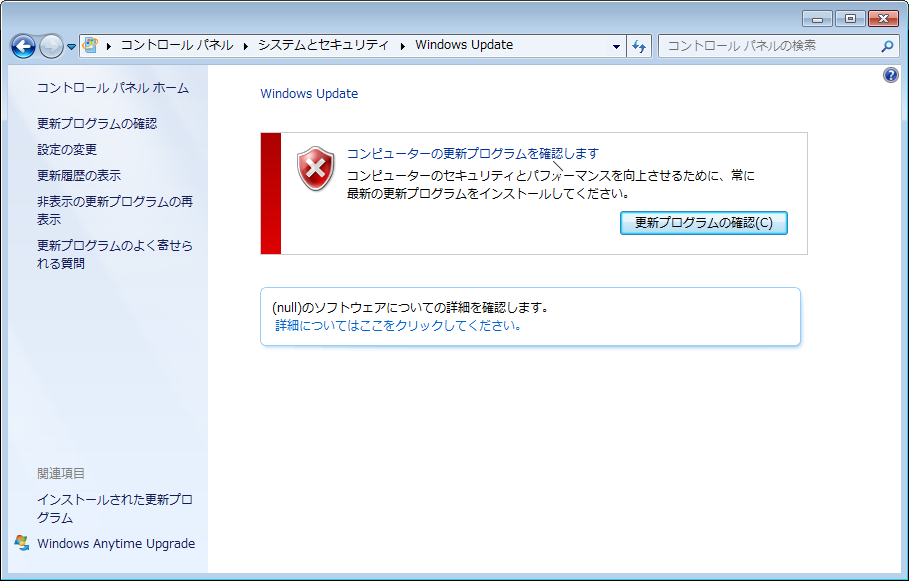Viewport: 909px width, 581px height.
Task: Maximize the Windows Update window
Action: pos(850,19)
